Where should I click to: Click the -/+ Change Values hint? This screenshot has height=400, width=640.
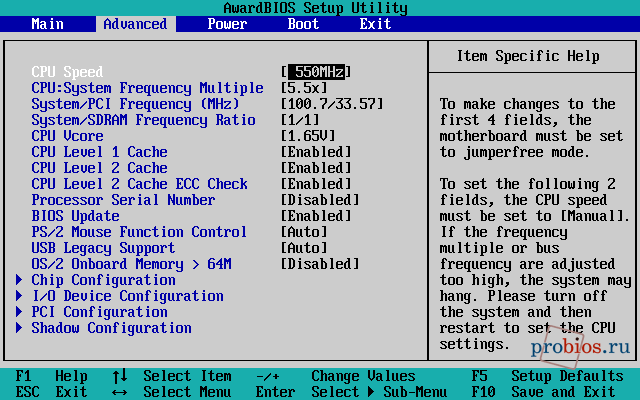click(x=336, y=376)
